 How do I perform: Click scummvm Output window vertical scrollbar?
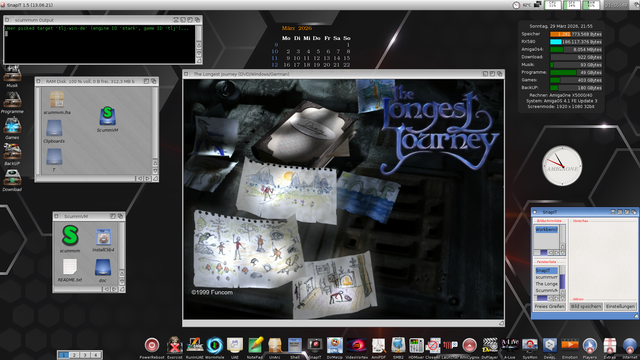click(x=199, y=33)
